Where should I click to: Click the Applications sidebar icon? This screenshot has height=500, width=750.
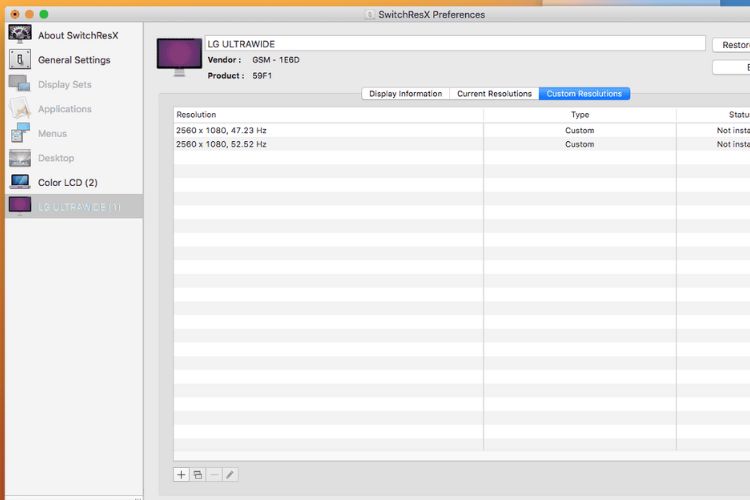(20, 109)
